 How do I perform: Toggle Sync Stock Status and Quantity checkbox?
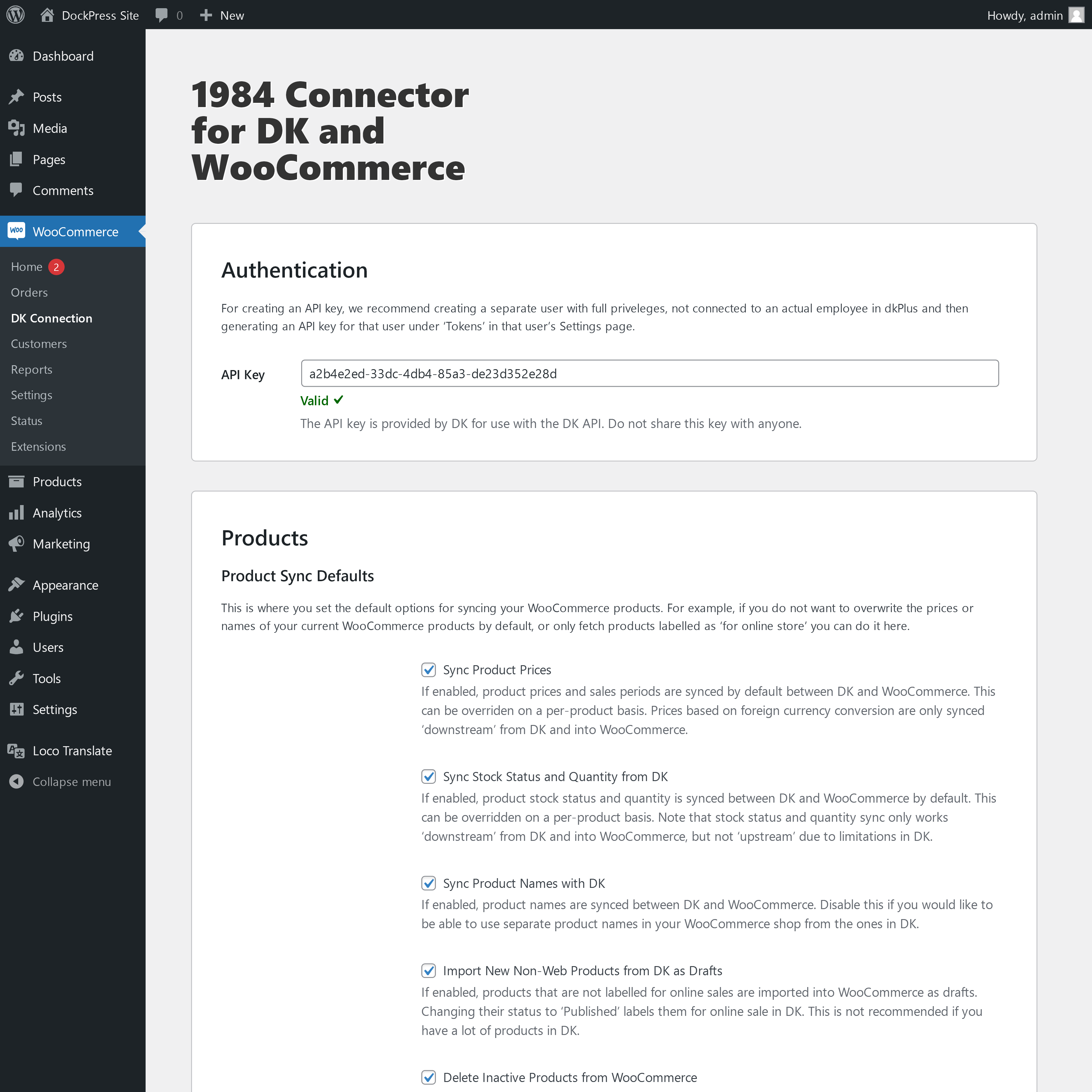(428, 777)
